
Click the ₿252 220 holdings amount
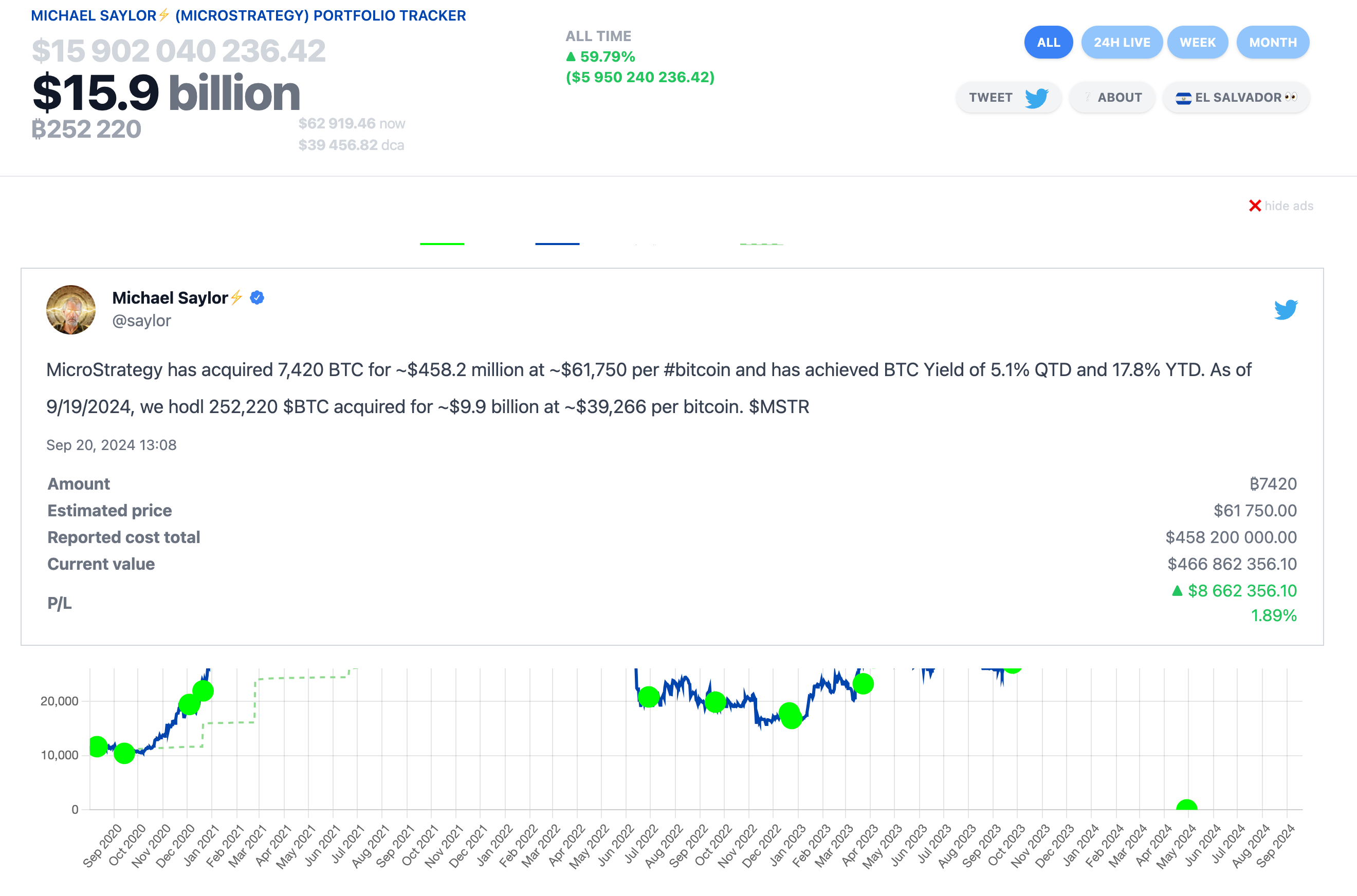pyautogui.click(x=86, y=128)
